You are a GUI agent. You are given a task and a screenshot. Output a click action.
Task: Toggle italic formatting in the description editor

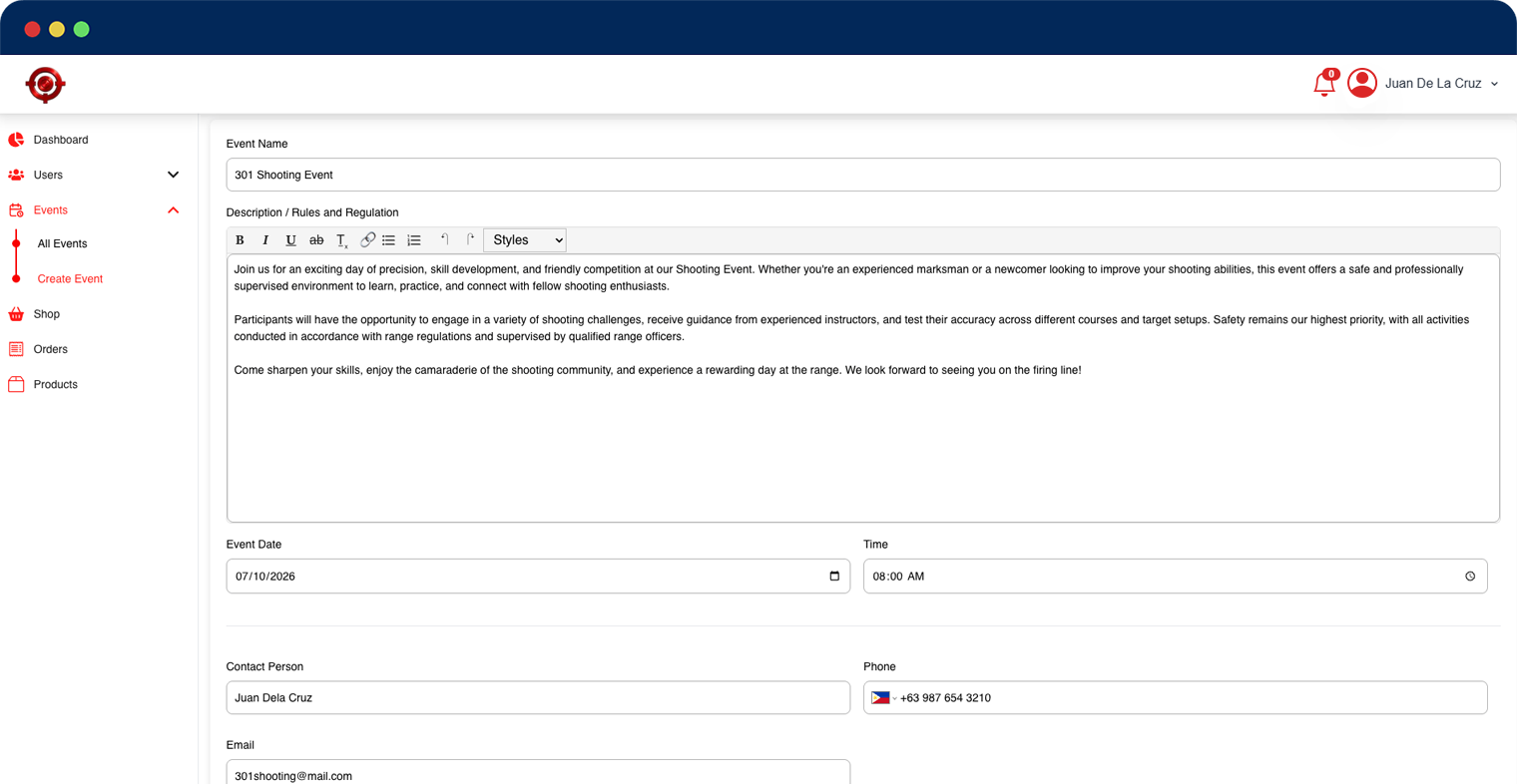[265, 240]
